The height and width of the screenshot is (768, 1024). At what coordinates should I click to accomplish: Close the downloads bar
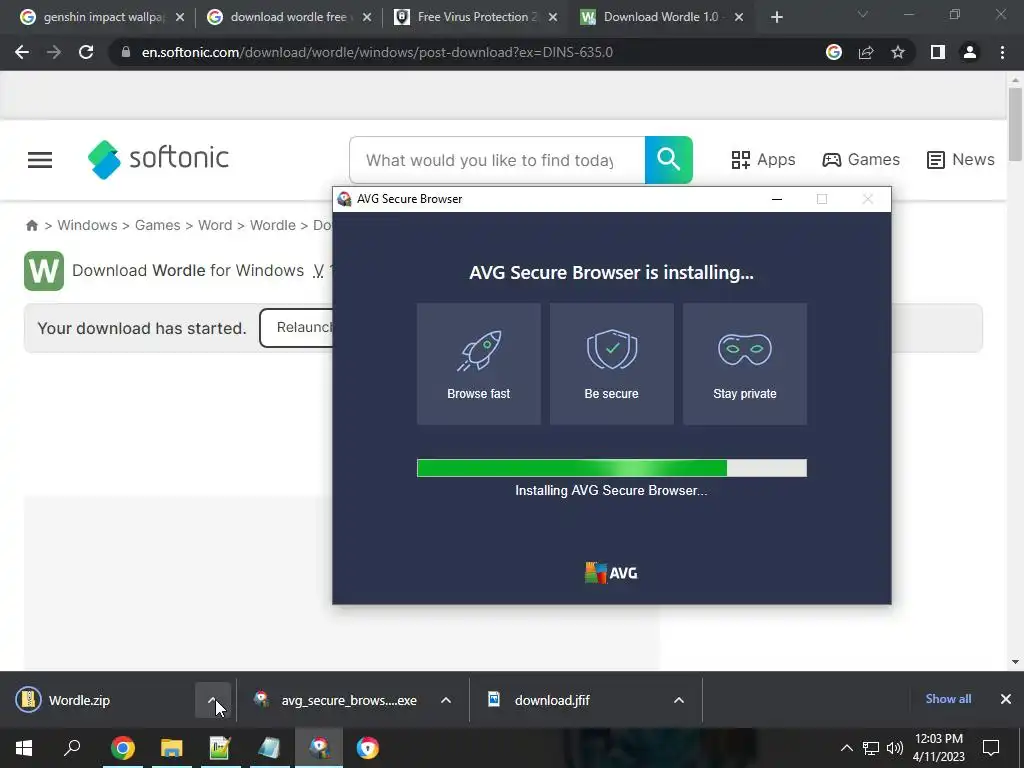click(x=1006, y=699)
